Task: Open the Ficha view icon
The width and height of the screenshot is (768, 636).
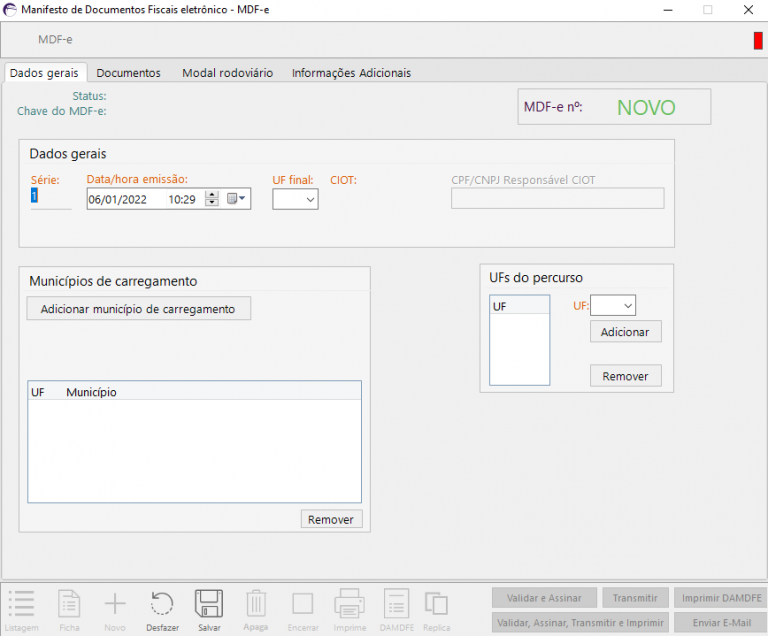Action: pos(69,604)
